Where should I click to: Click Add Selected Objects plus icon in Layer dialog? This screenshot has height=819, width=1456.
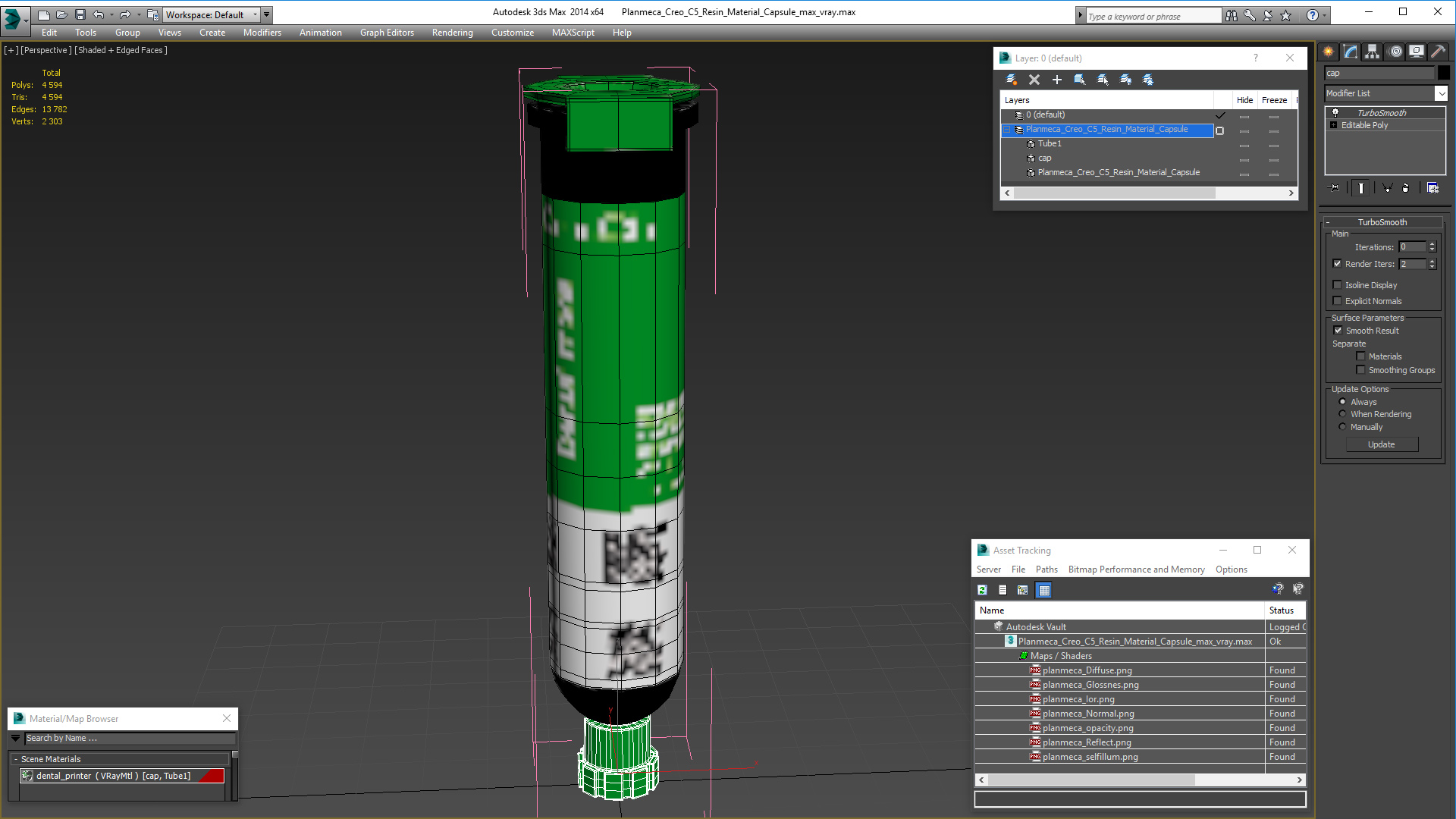tap(1056, 79)
